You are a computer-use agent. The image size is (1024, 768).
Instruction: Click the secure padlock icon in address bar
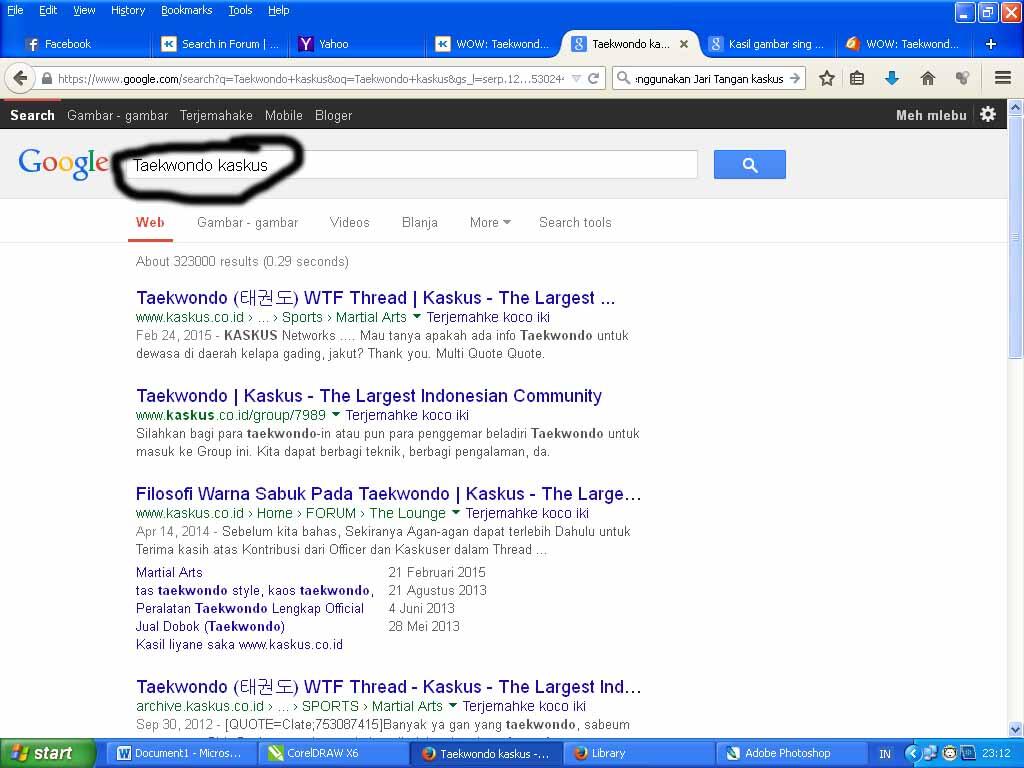coord(46,79)
